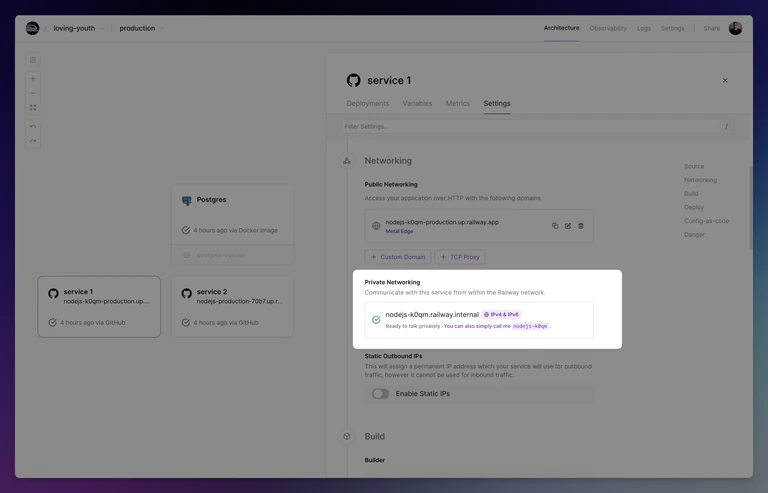The width and height of the screenshot is (768, 493).
Task: Click the service 2 GitHub icon
Action: click(x=187, y=293)
